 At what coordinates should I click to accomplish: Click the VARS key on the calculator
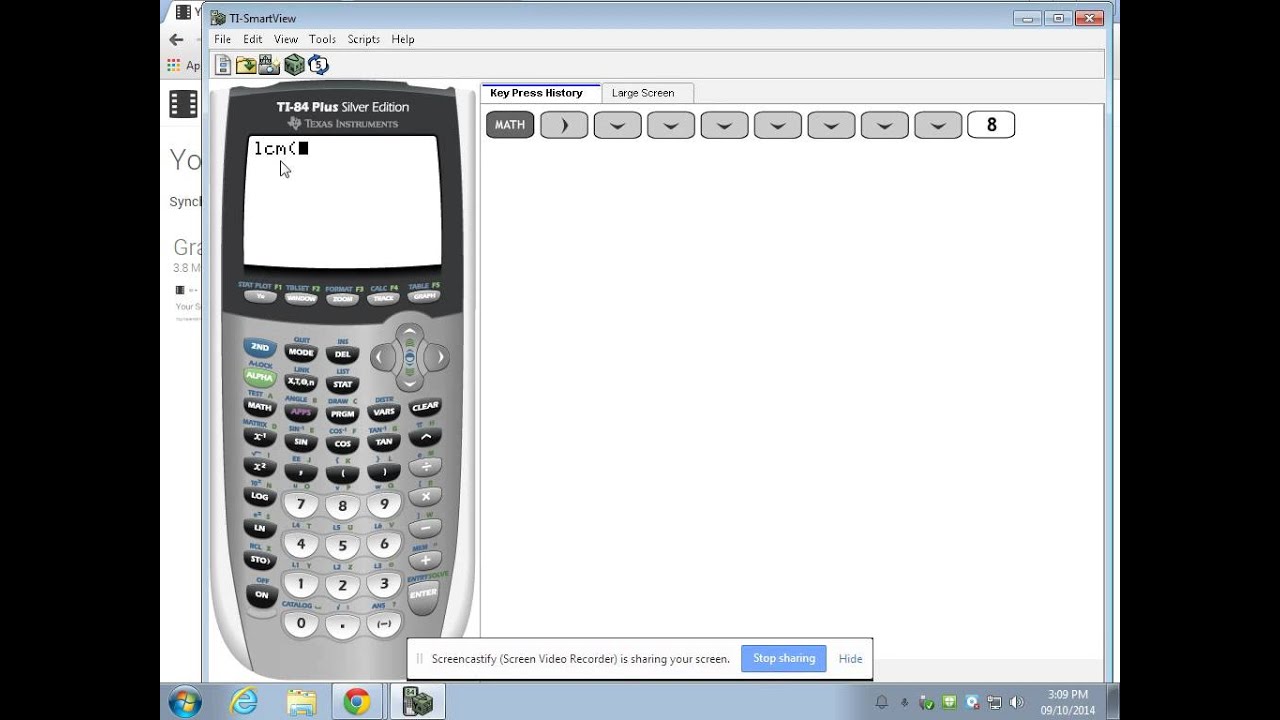384,412
